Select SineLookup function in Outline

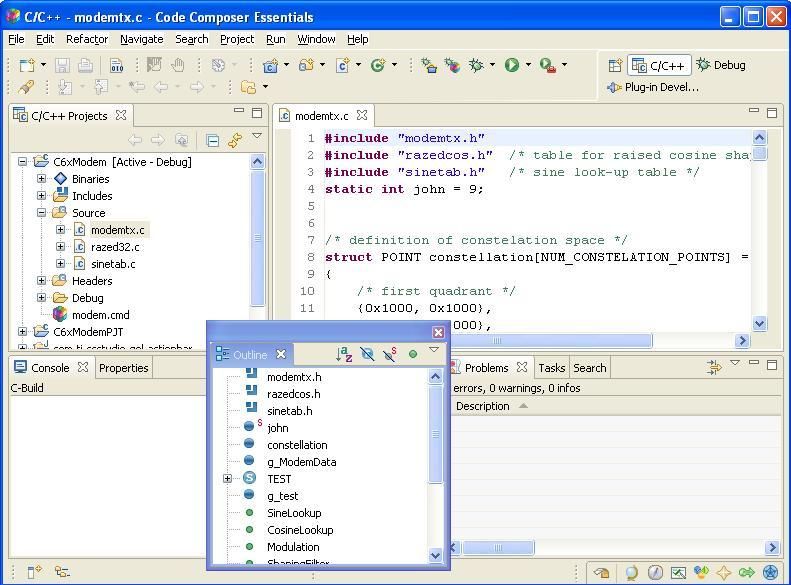(x=294, y=513)
